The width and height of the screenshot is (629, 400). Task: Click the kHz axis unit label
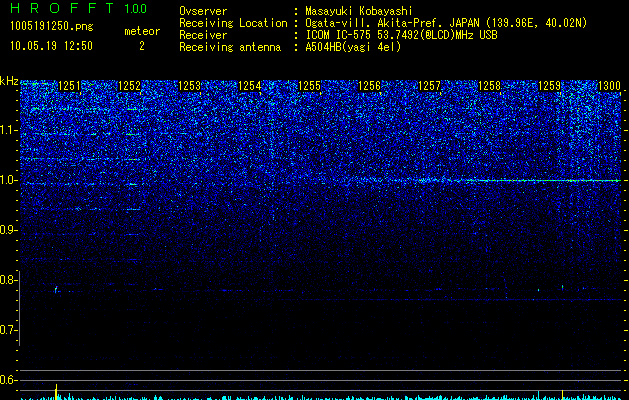point(9,81)
